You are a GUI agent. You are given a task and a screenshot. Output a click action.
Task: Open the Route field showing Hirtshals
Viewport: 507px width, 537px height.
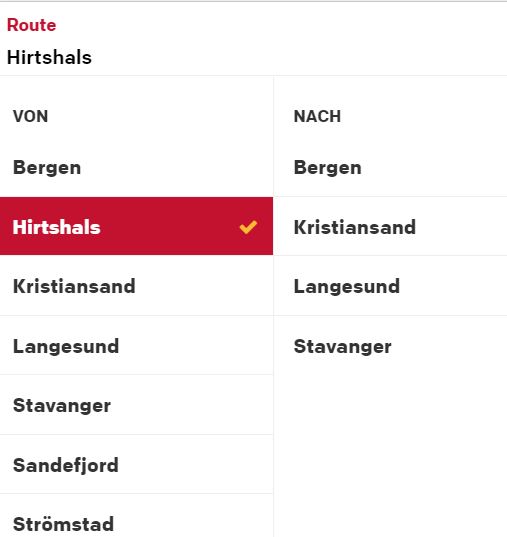pos(254,39)
